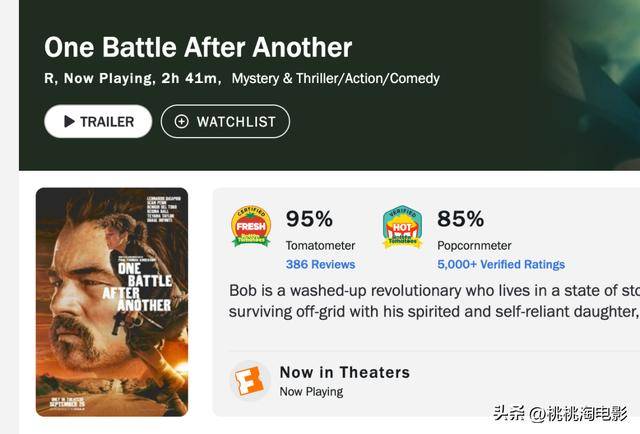Play the movie trailer via the TRAILER label
Viewport: 640px width, 434px height.
point(107,122)
